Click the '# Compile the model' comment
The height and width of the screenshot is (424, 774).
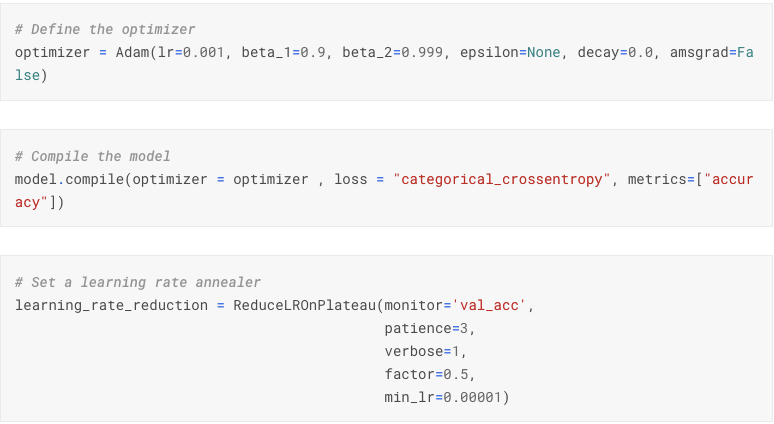coord(92,156)
